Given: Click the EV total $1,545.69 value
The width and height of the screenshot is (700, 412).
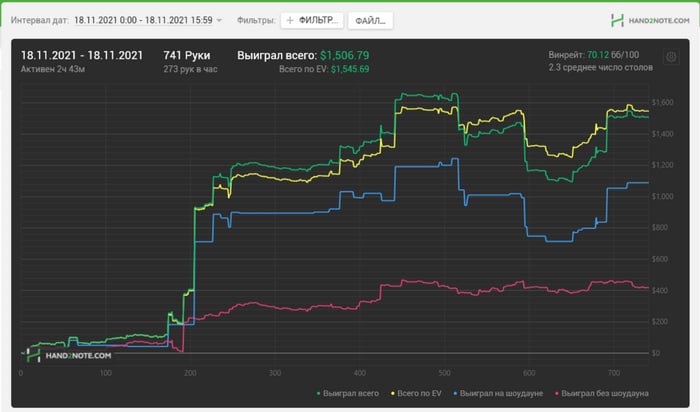Looking at the screenshot, I should coord(350,69).
